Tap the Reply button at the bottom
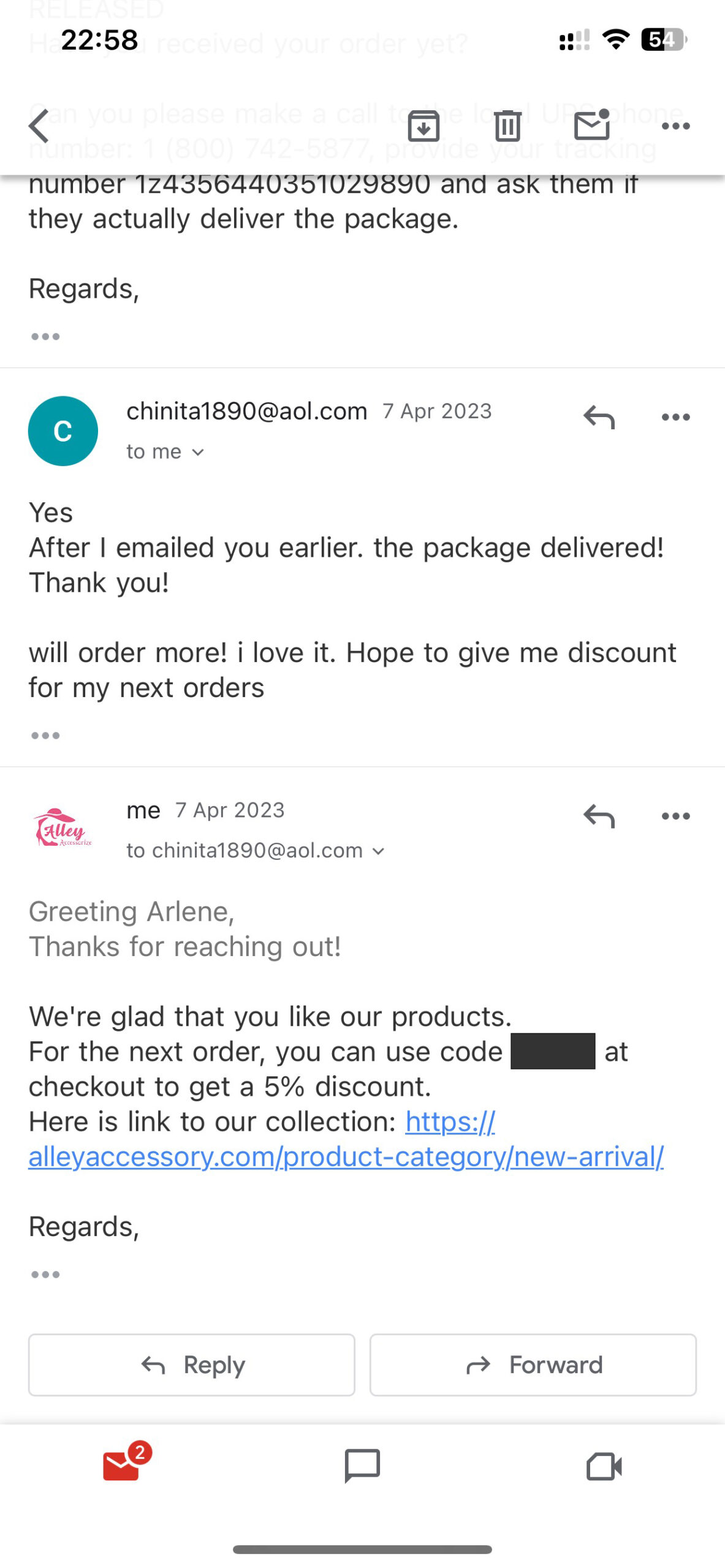725x1568 pixels. (x=191, y=1365)
